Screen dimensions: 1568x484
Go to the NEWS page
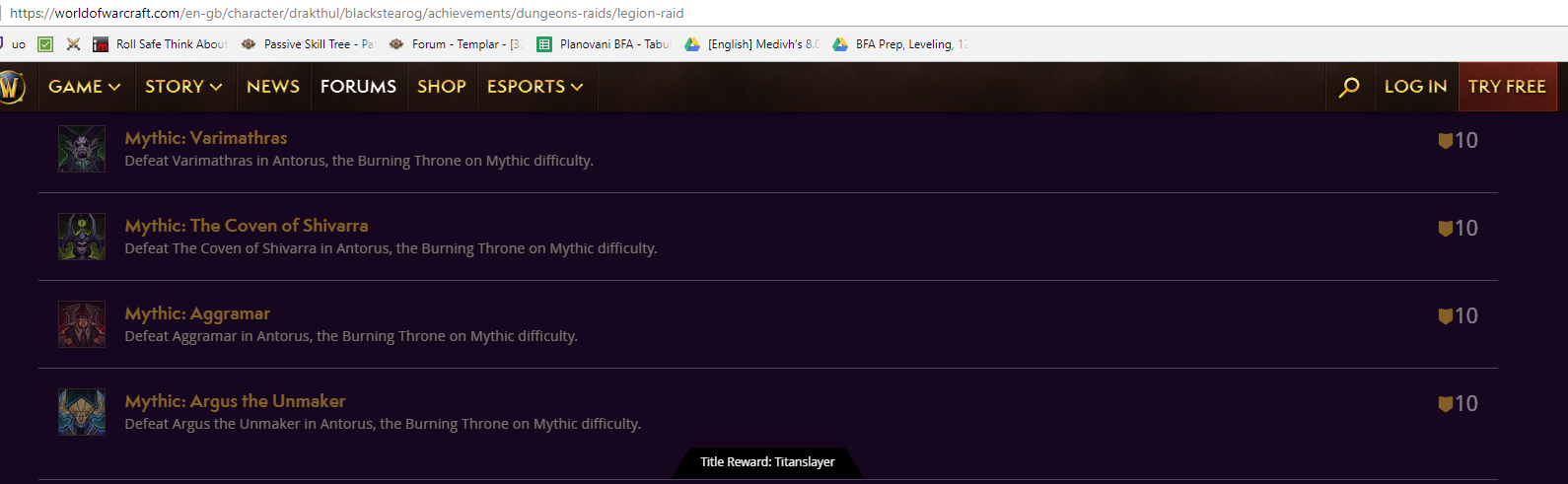point(273,87)
